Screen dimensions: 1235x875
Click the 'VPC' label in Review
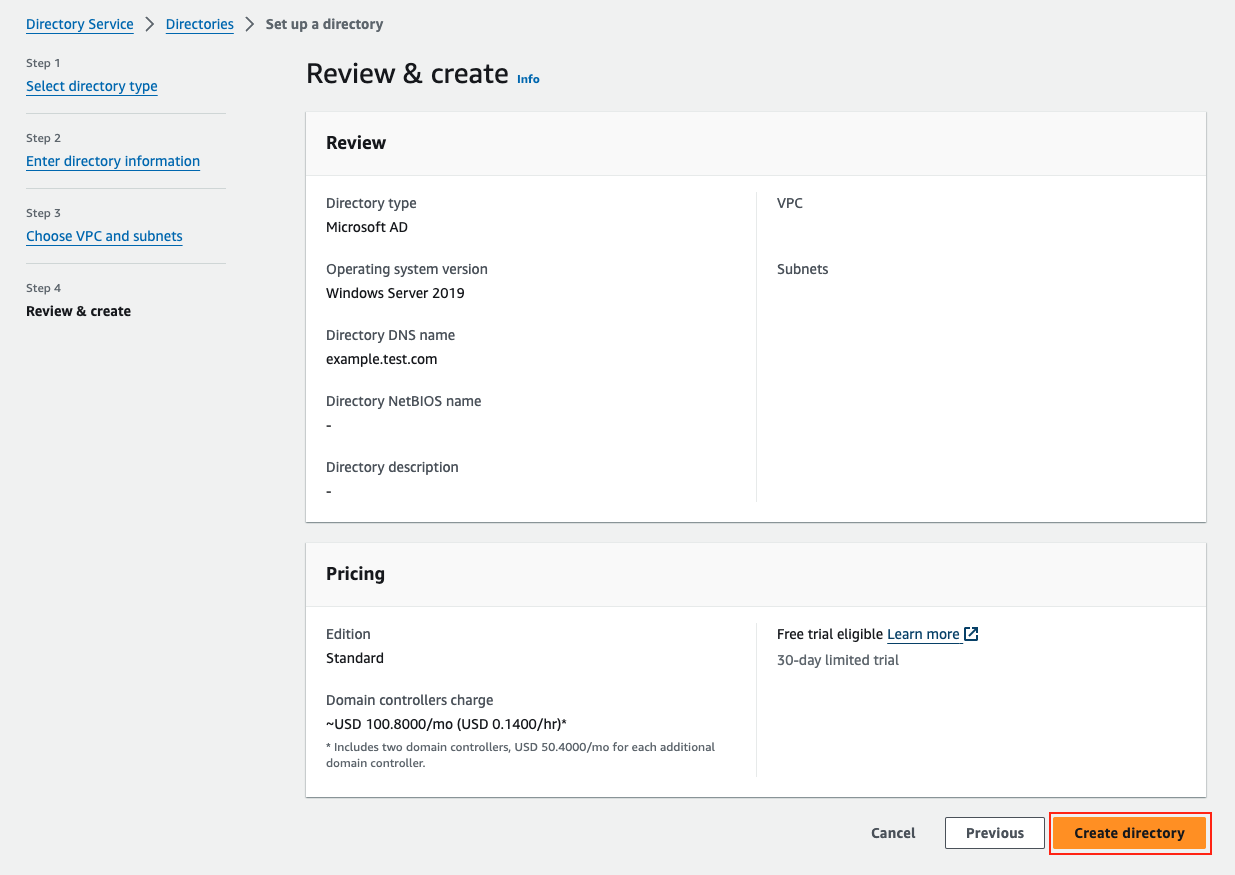click(790, 203)
